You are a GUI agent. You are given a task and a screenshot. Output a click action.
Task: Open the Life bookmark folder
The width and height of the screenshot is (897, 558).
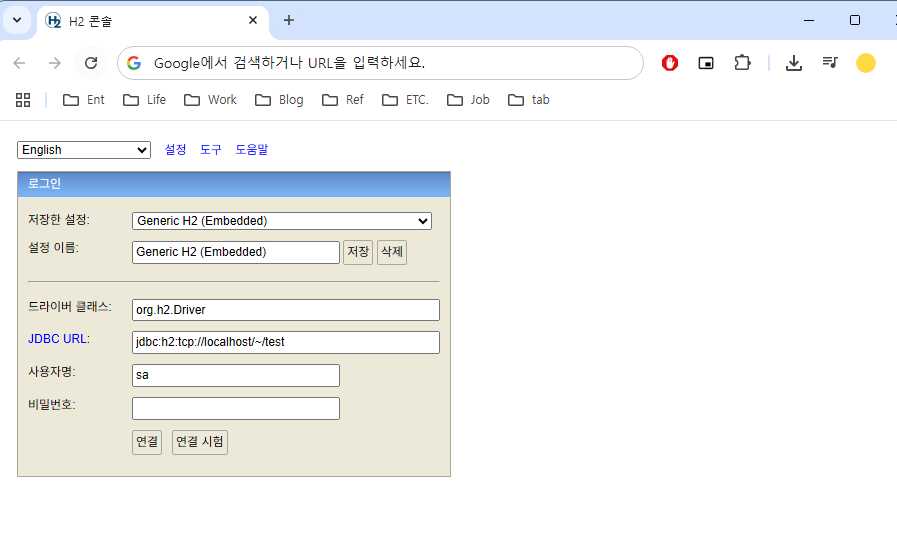click(144, 100)
